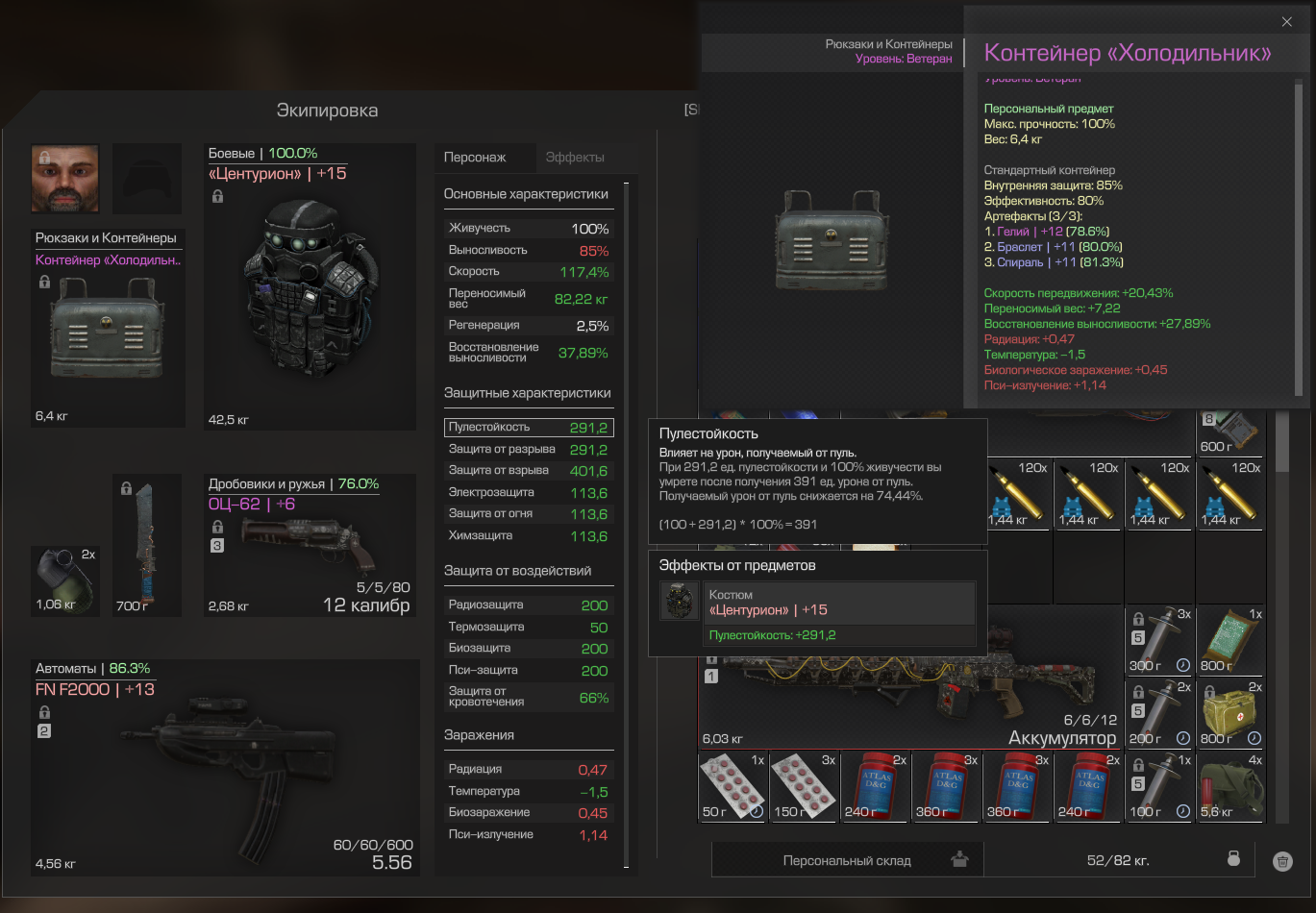Select the 4x ammo pouch, 5,6 кг

point(1231,786)
